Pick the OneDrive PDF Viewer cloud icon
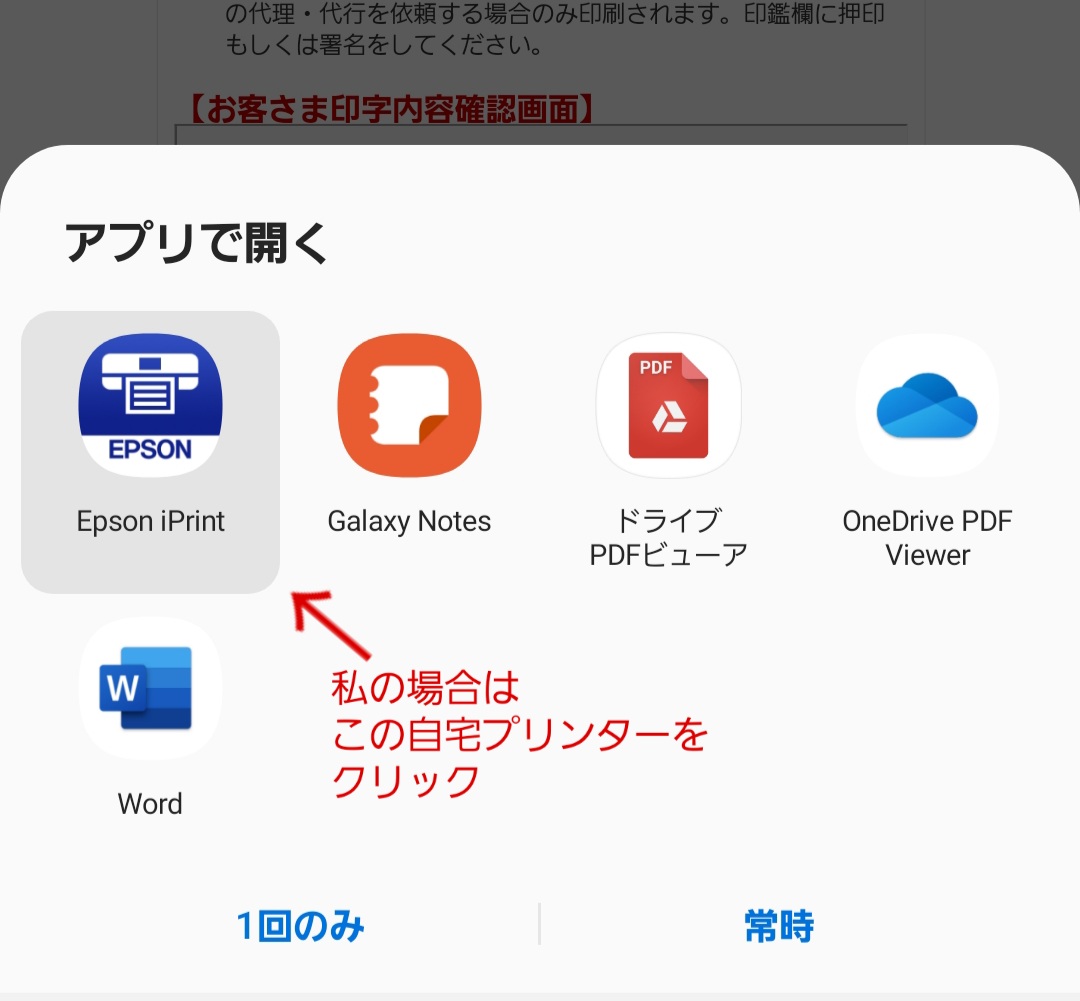The image size is (1080, 1001). point(927,405)
